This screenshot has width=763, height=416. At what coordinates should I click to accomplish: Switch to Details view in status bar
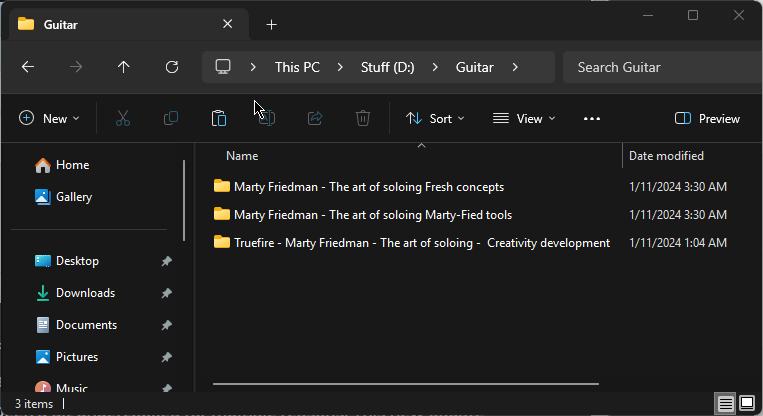click(725, 404)
